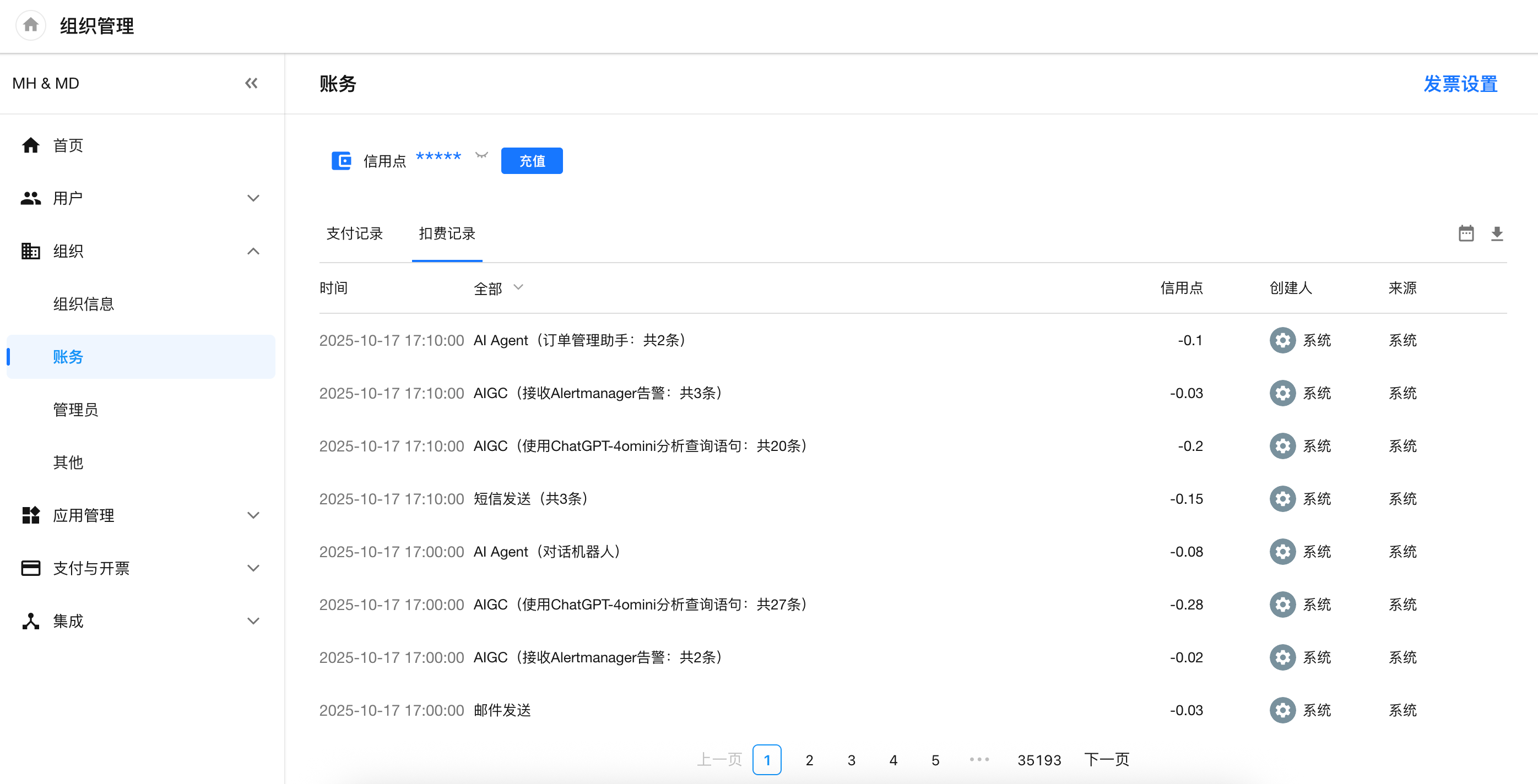Click the credit points wallet icon
This screenshot has width=1538, height=784.
341,161
